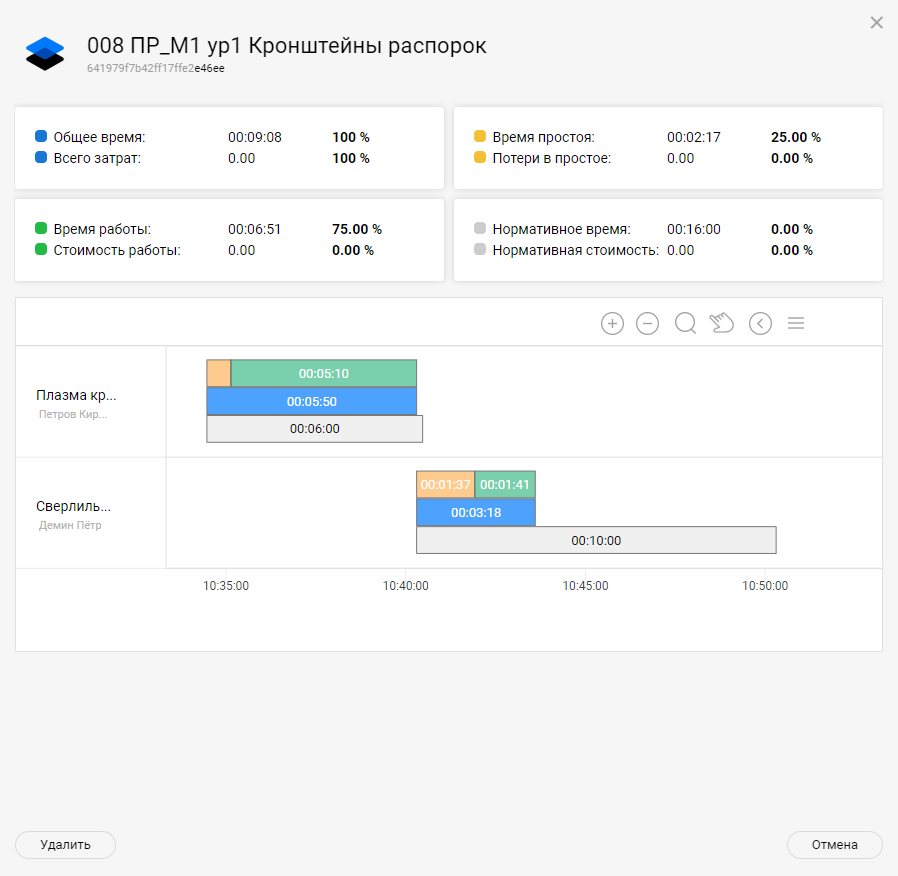This screenshot has height=876, width=898.
Task: Click the blue Всего затрат legend marker
Action: coord(41,157)
